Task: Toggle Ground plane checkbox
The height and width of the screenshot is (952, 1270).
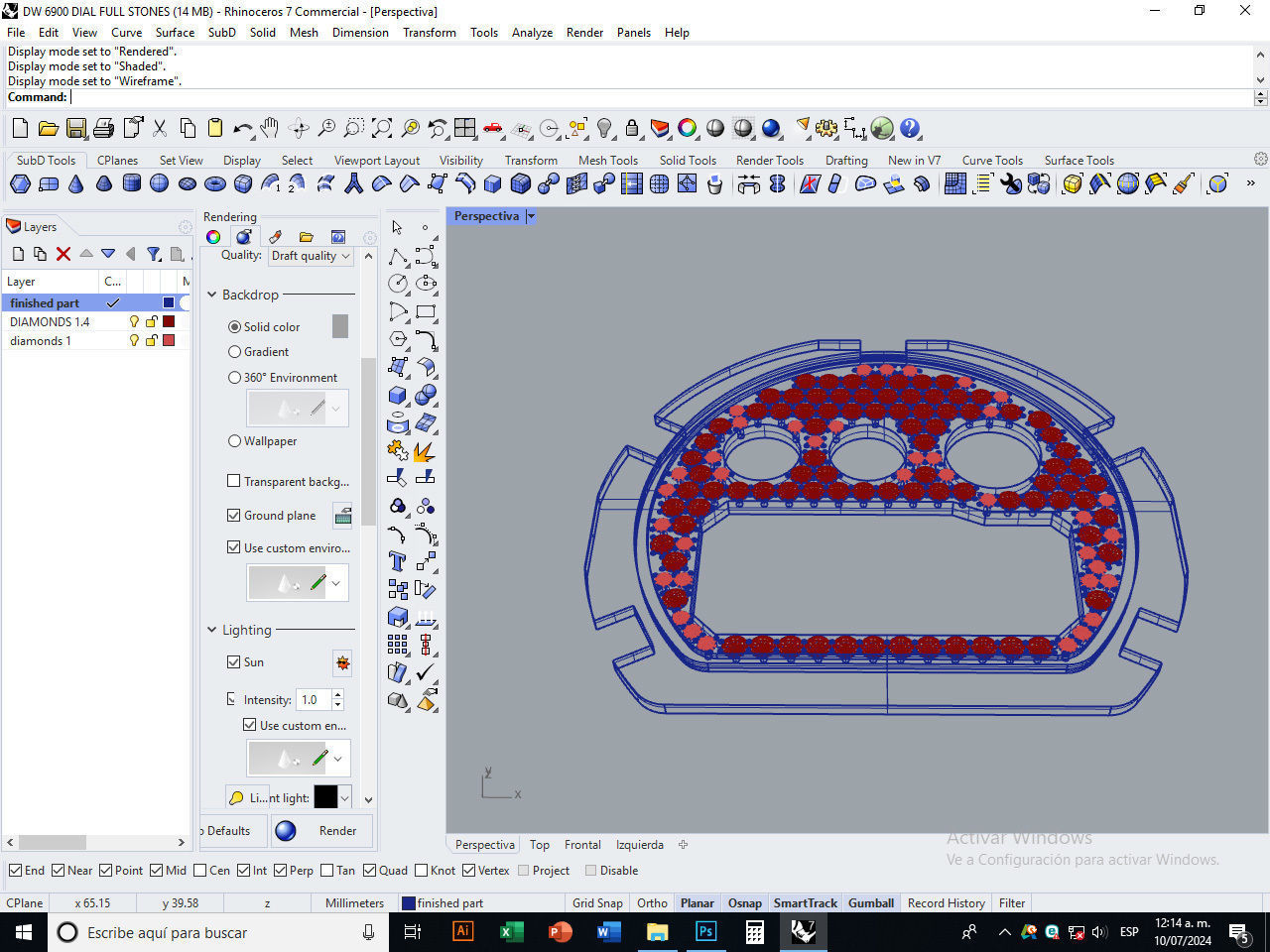Action: pos(234,515)
